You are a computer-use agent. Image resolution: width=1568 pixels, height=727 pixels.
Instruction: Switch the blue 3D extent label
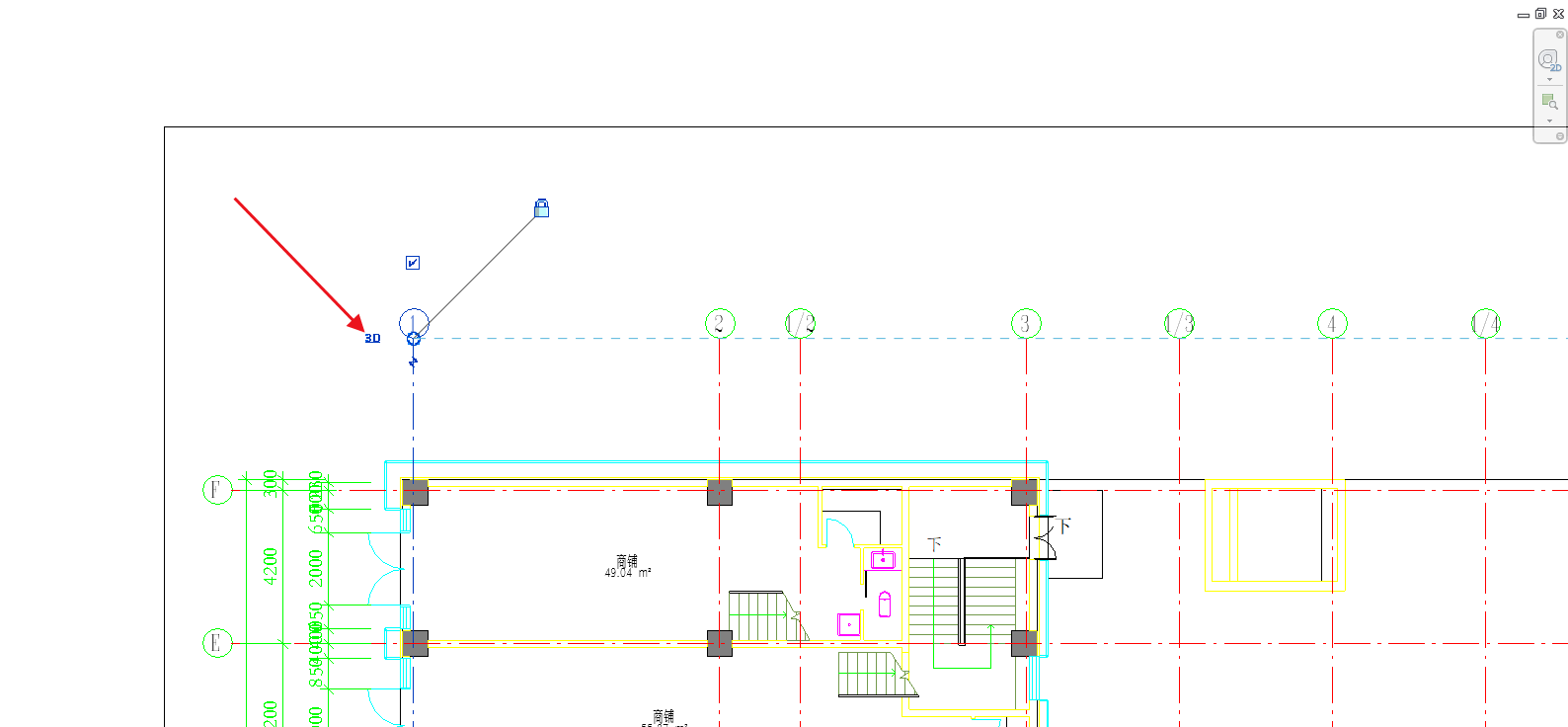click(372, 338)
